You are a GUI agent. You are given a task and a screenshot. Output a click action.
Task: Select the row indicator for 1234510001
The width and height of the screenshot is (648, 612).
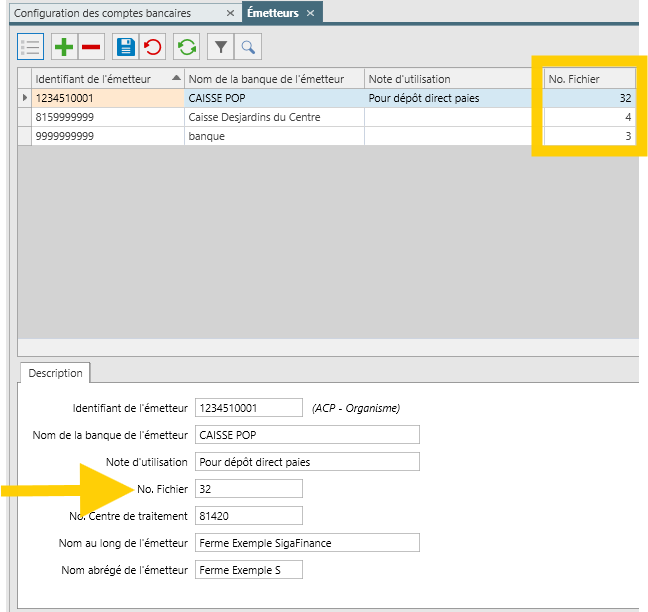click(x=25, y=98)
